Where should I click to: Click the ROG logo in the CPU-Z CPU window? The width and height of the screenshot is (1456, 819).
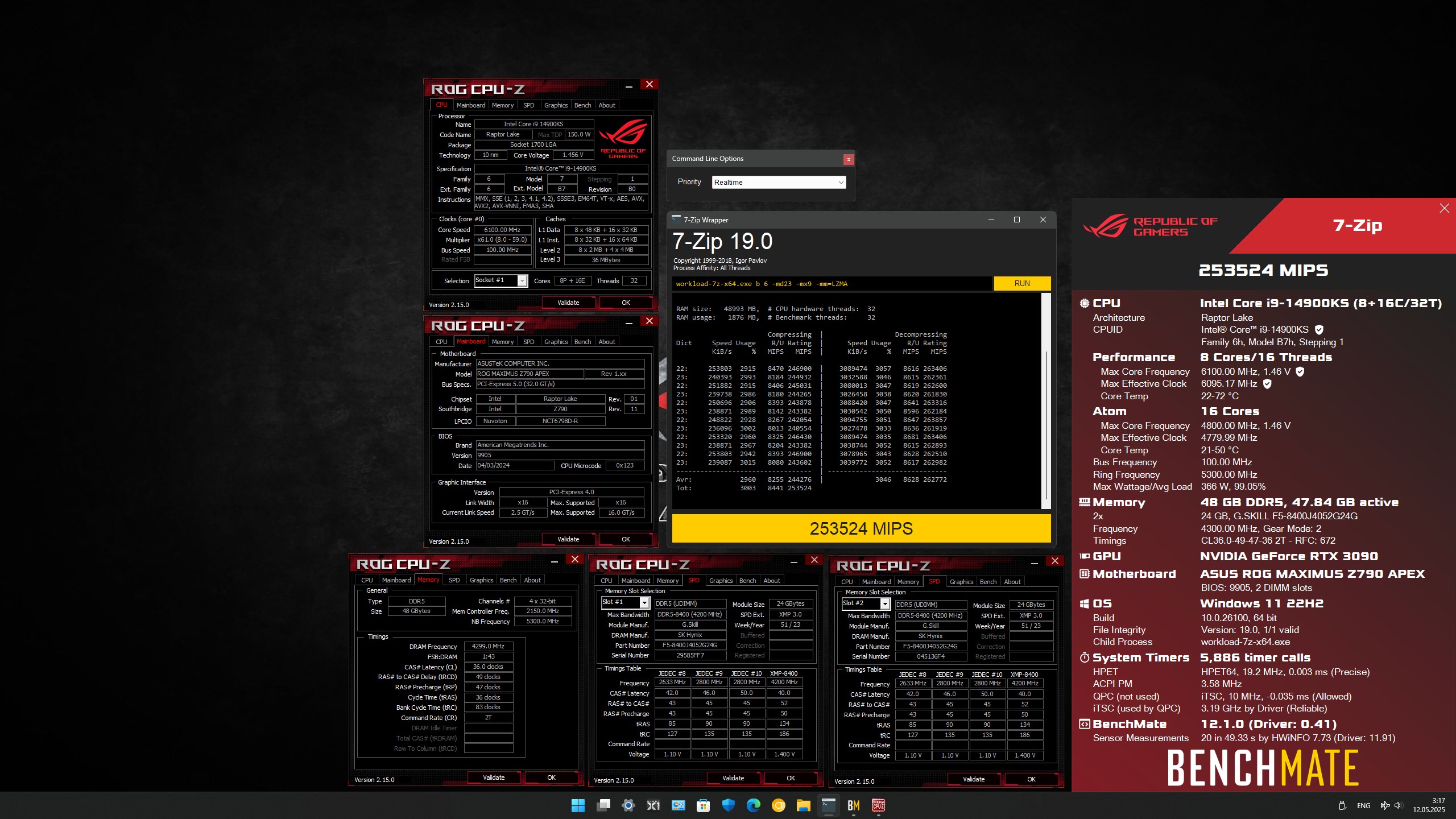click(623, 138)
